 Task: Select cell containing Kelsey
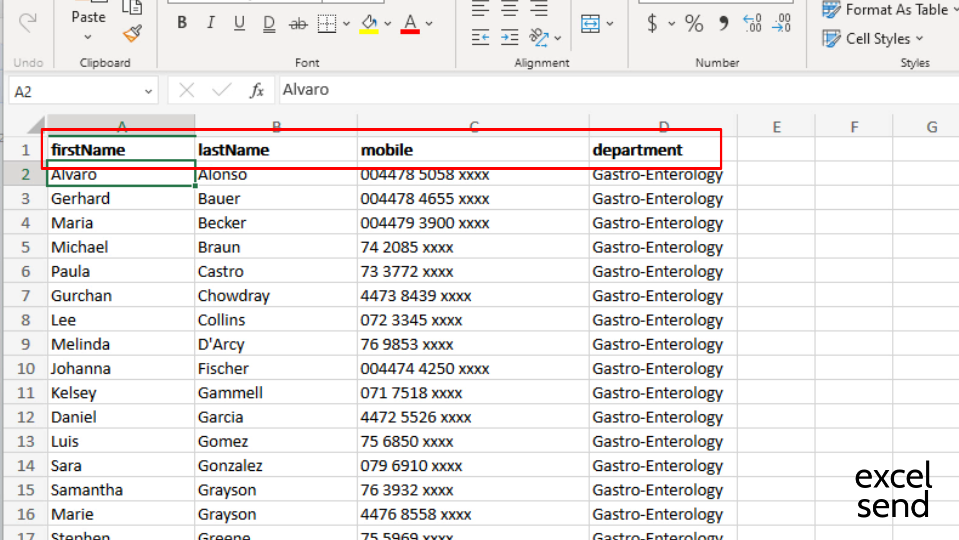[121, 393]
